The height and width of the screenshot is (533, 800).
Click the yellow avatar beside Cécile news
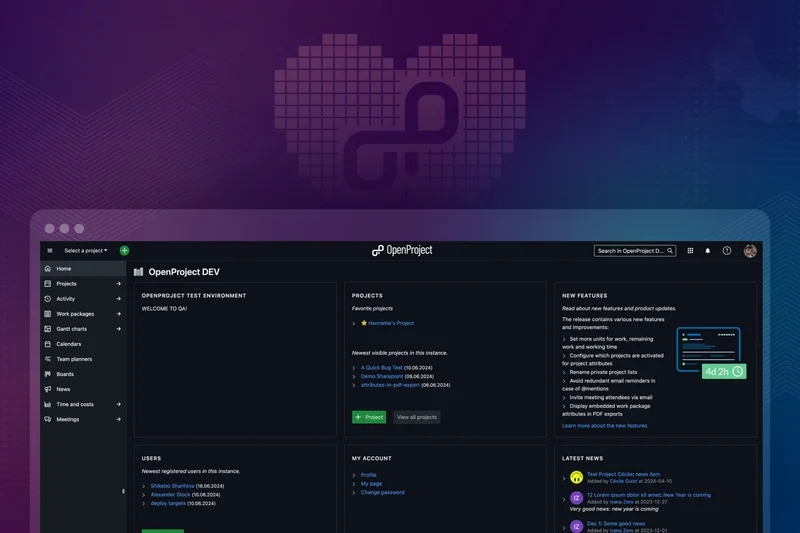(x=577, y=477)
